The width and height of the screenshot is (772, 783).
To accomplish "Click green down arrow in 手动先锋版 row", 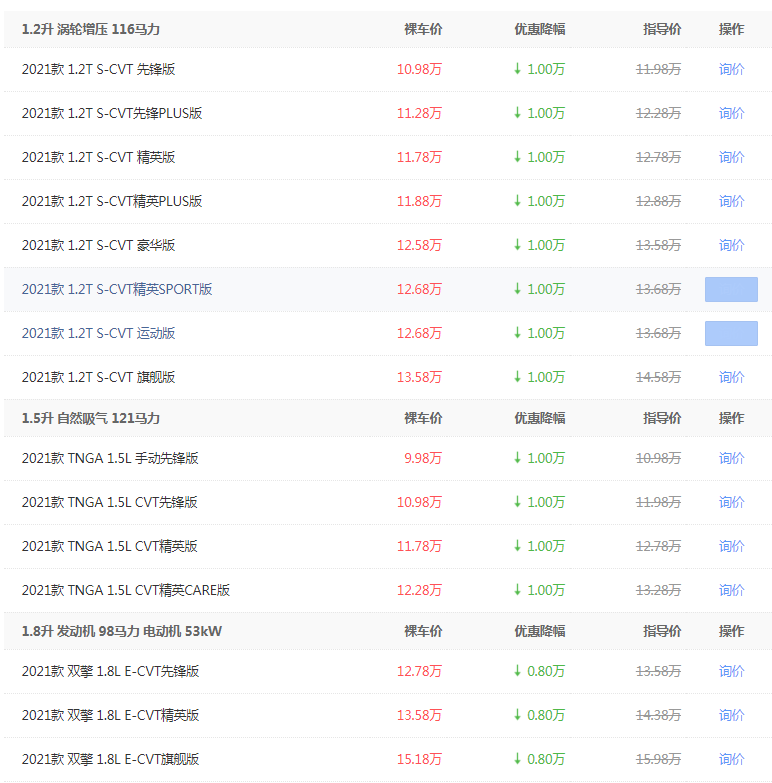I will point(518,458).
